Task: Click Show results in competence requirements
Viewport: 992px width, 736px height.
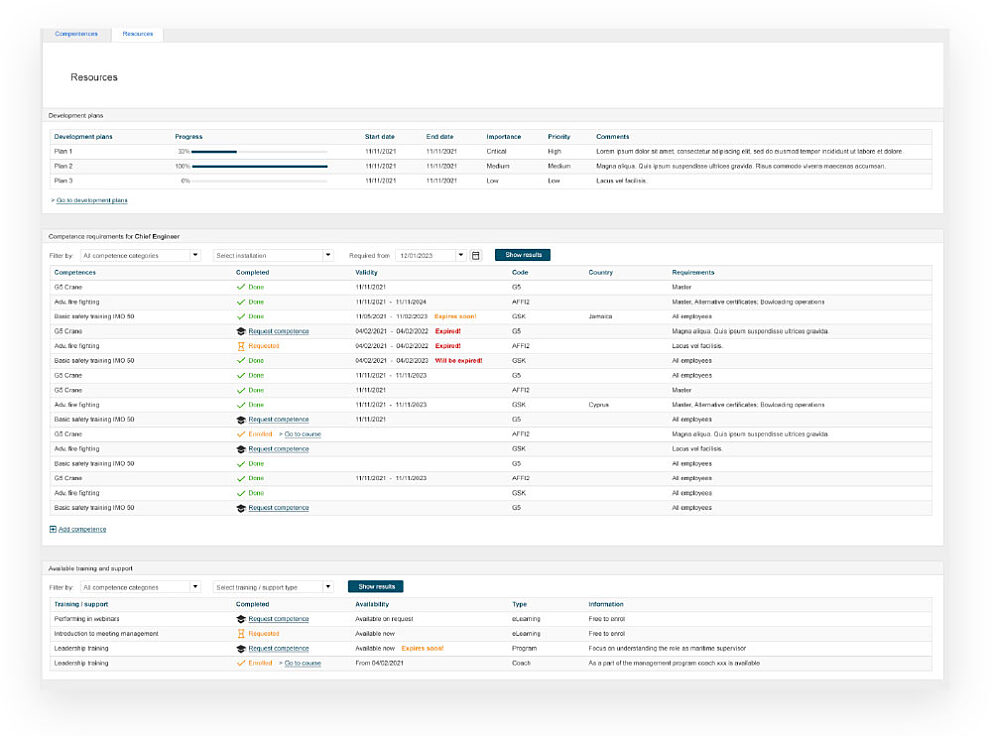Action: pyautogui.click(x=523, y=255)
